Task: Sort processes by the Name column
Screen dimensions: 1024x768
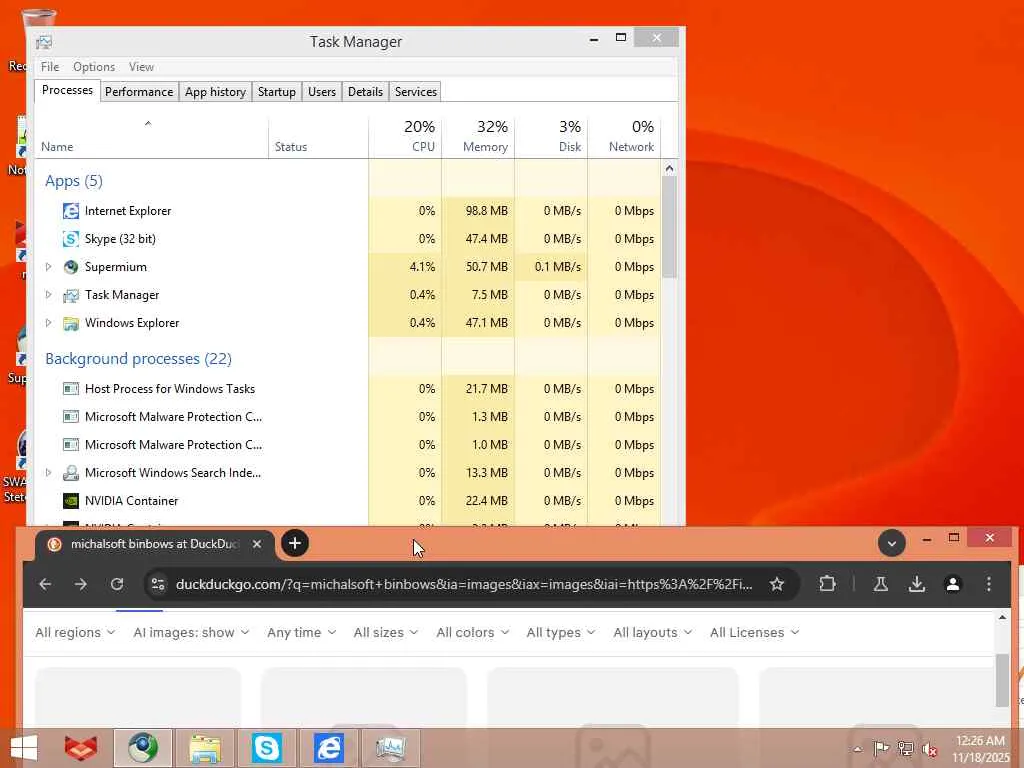Action: 151,137
